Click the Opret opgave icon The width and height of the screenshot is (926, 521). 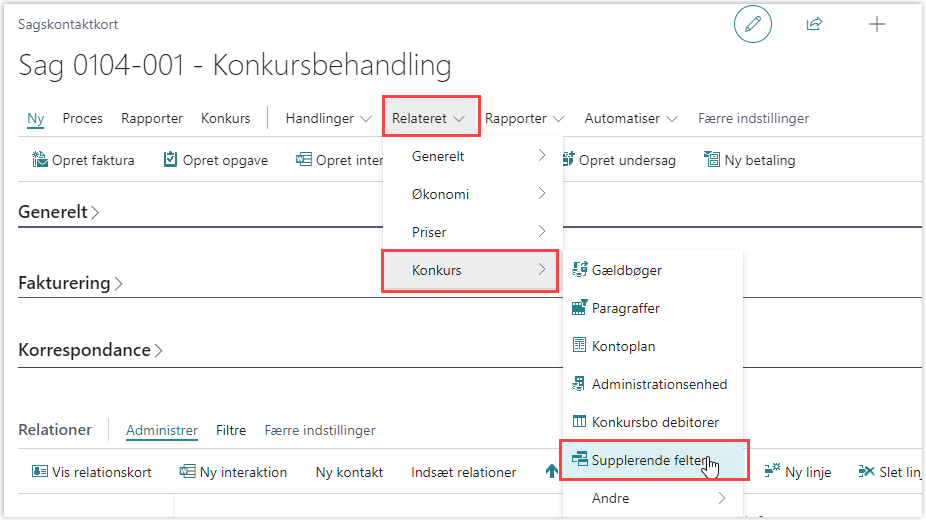(x=171, y=160)
